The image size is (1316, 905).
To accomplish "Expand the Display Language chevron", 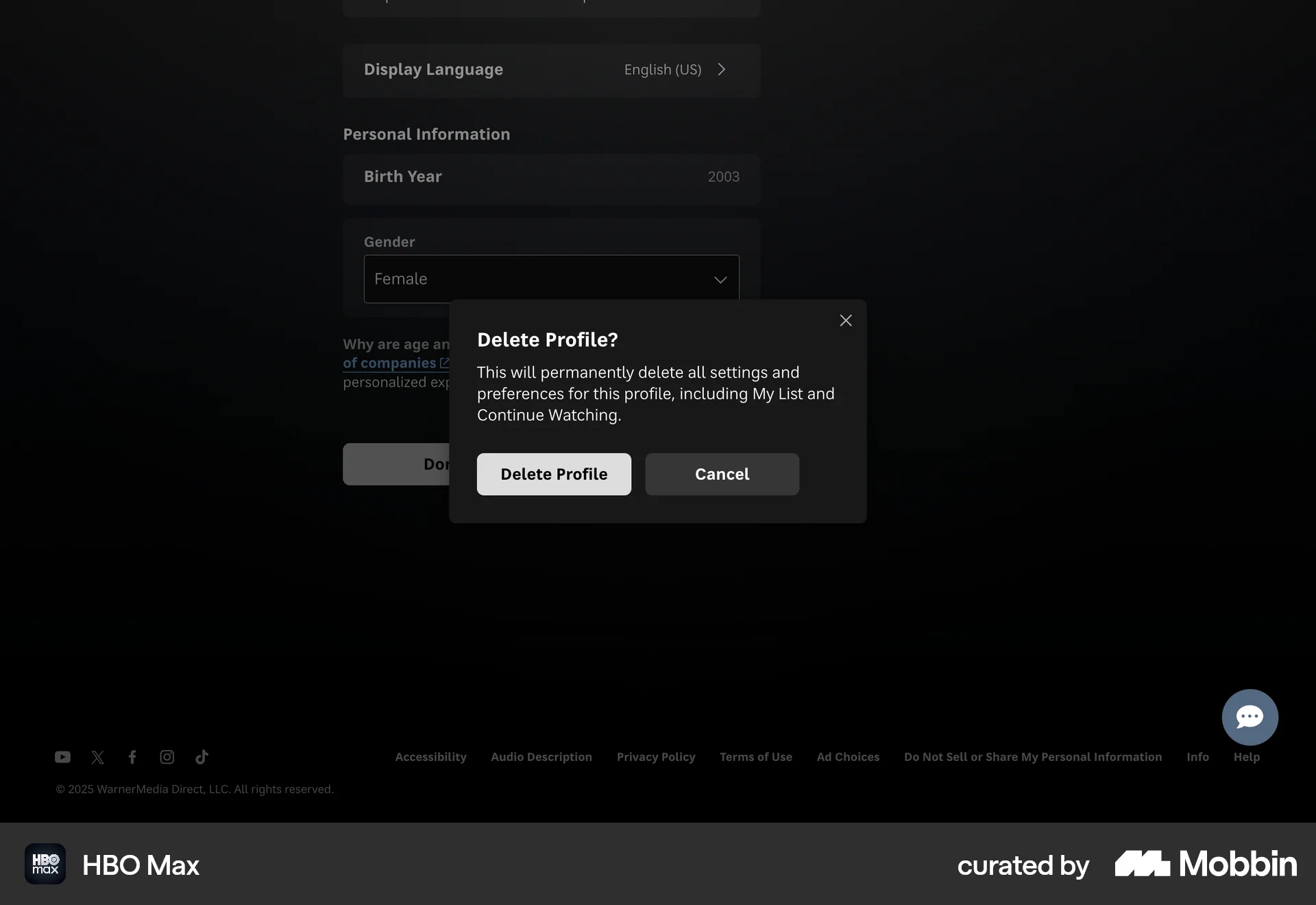I will 721,69.
